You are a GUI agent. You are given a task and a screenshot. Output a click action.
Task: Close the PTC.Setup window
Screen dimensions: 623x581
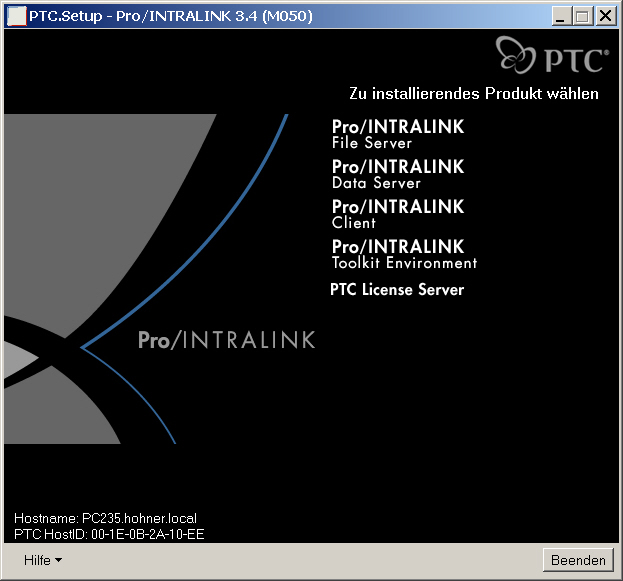coord(606,17)
